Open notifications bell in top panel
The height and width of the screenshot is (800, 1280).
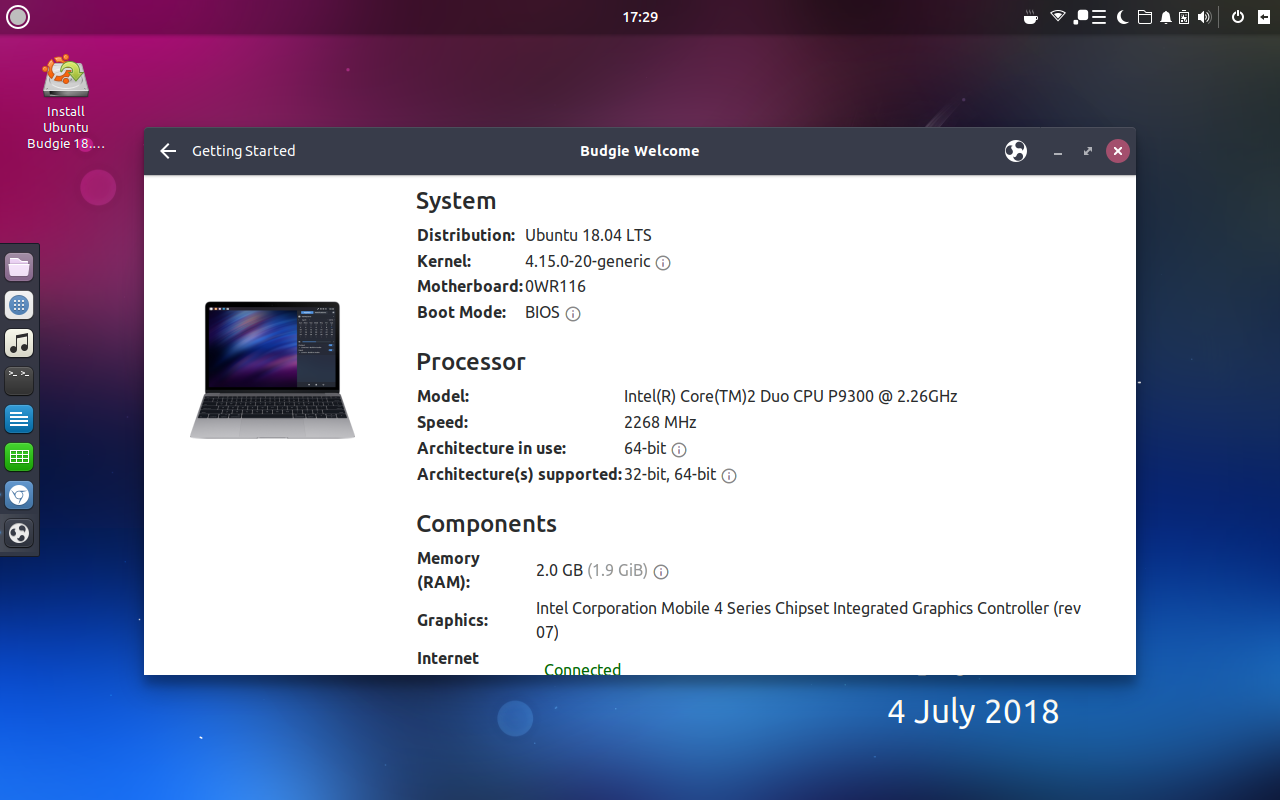click(1165, 17)
